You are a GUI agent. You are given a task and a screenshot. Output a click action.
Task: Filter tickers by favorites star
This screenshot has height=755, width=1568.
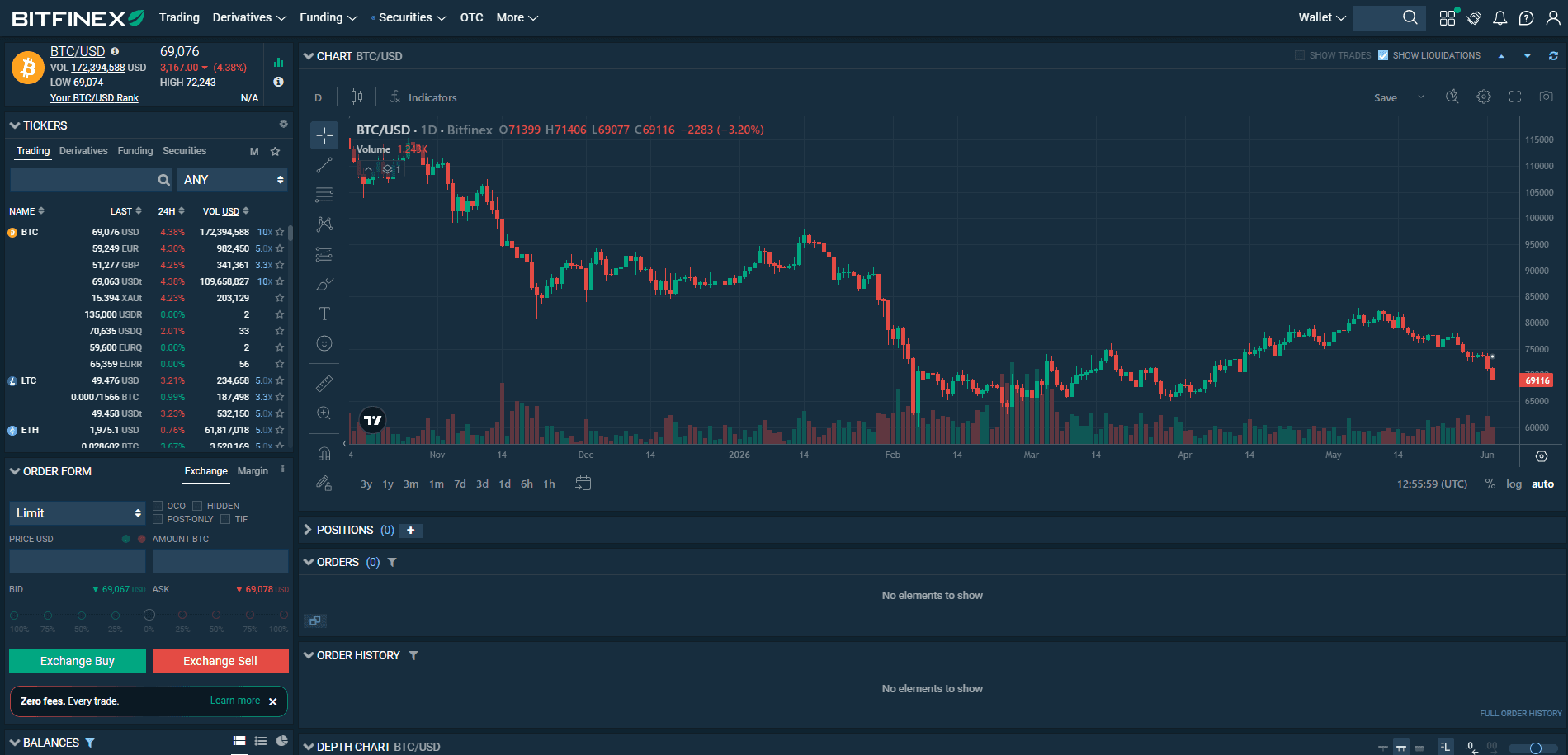[x=275, y=151]
